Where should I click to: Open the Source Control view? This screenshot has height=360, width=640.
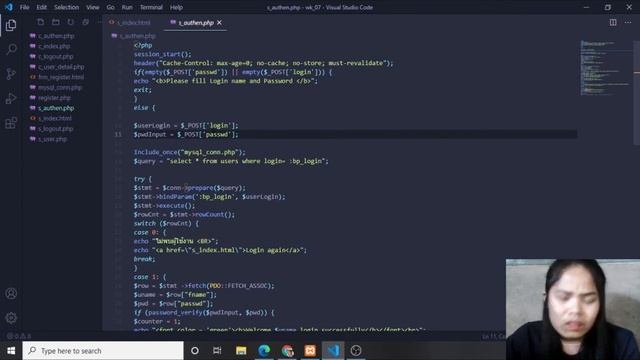coord(11,74)
